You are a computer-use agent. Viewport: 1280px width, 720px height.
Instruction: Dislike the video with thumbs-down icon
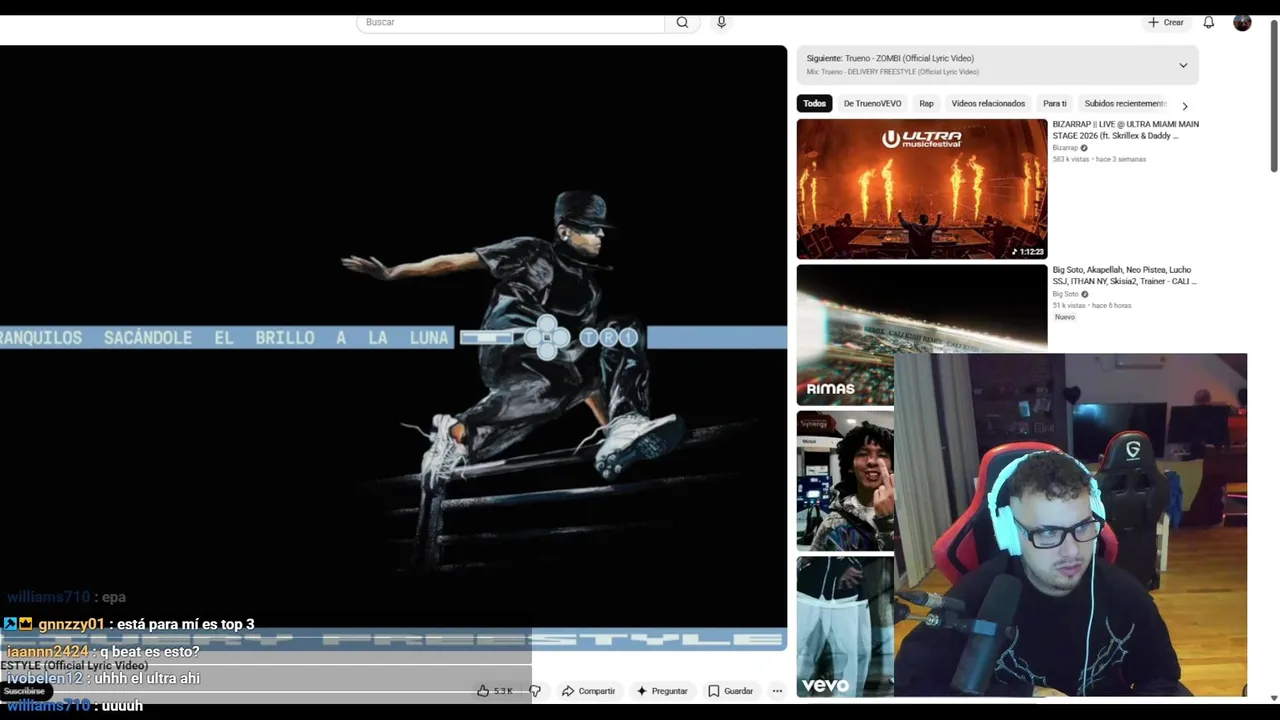click(535, 691)
